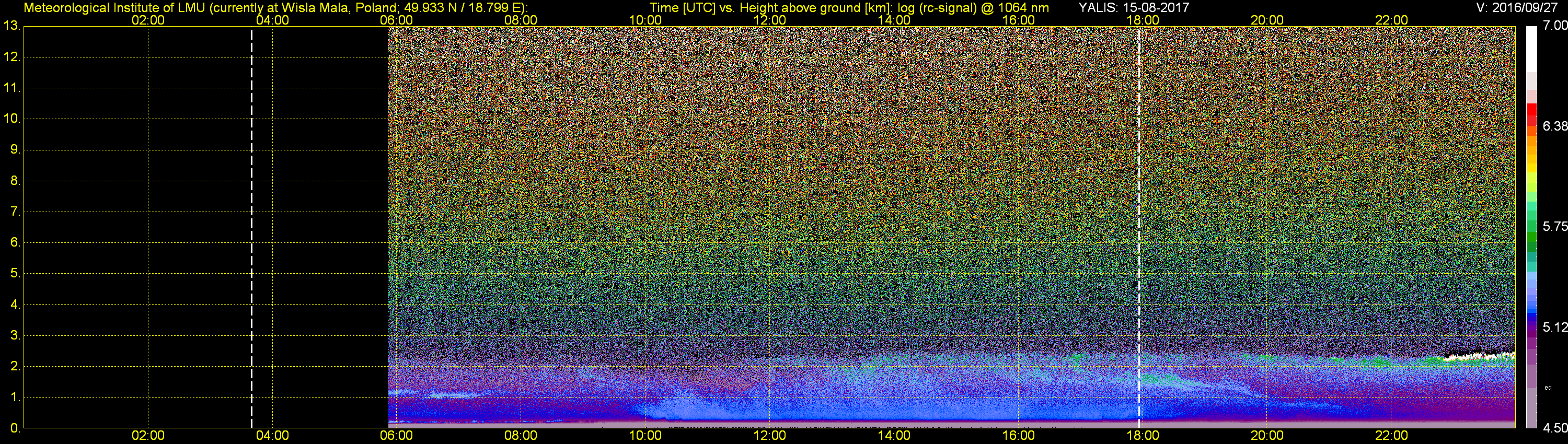Click the height axis label '2.'
The image size is (1568, 444).
pyautogui.click(x=15, y=366)
